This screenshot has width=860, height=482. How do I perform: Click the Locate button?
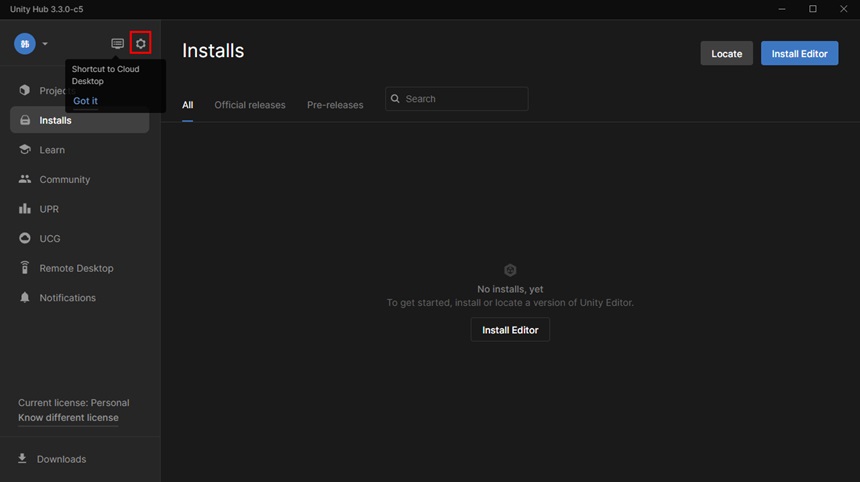tap(726, 53)
